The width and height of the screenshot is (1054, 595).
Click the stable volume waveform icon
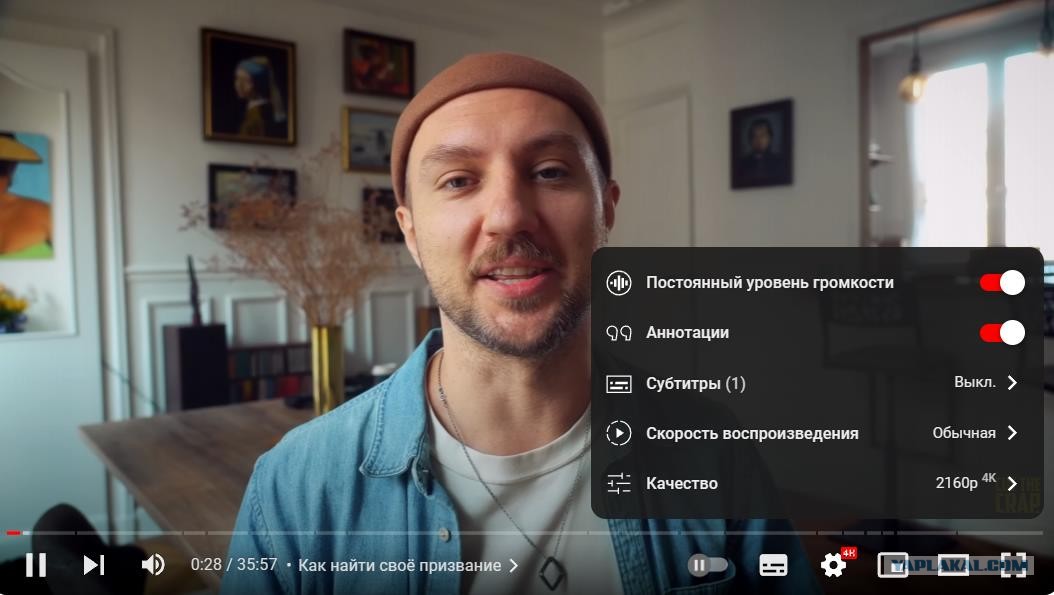click(618, 282)
